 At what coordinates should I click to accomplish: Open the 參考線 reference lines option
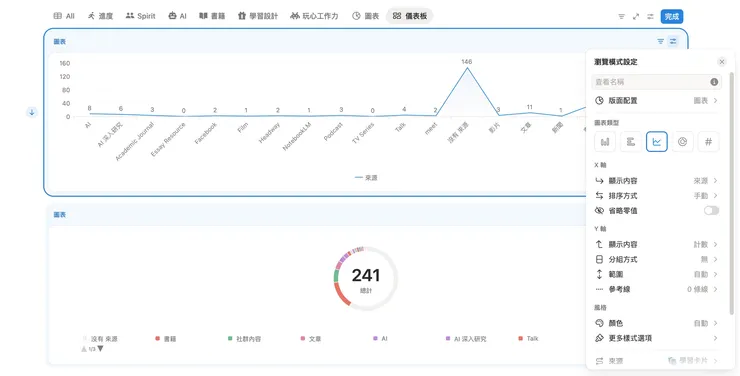tap(656, 289)
